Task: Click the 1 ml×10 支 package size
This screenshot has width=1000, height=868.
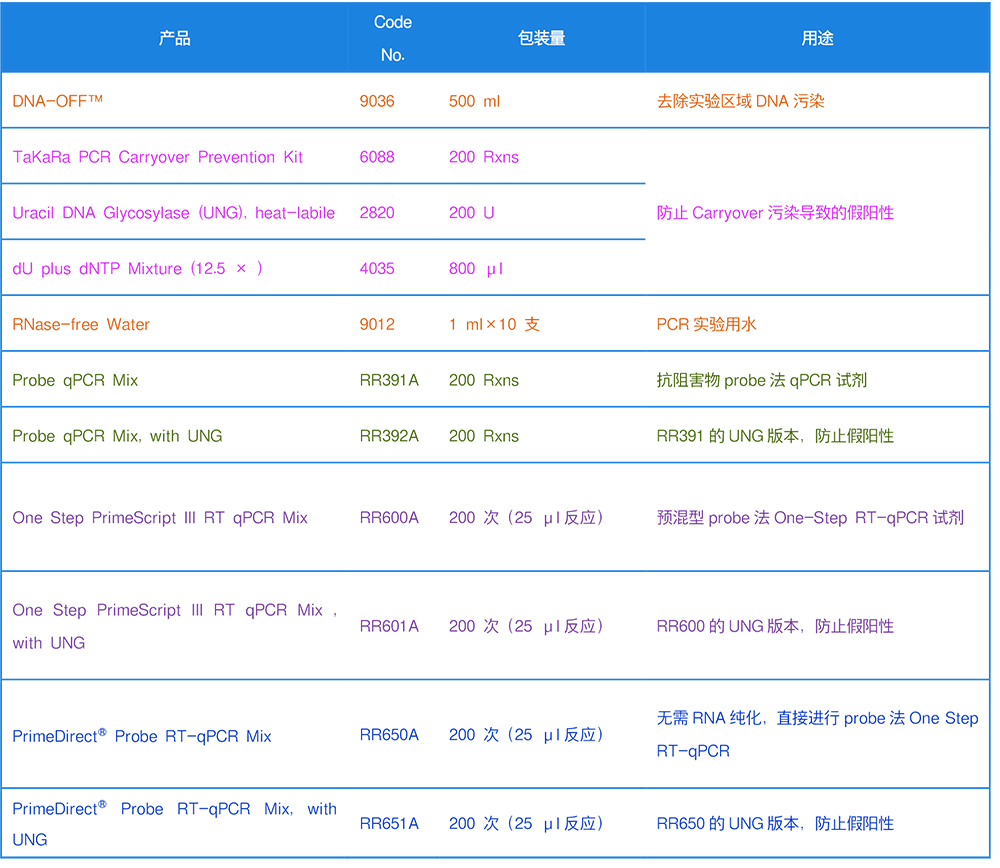Action: [494, 324]
